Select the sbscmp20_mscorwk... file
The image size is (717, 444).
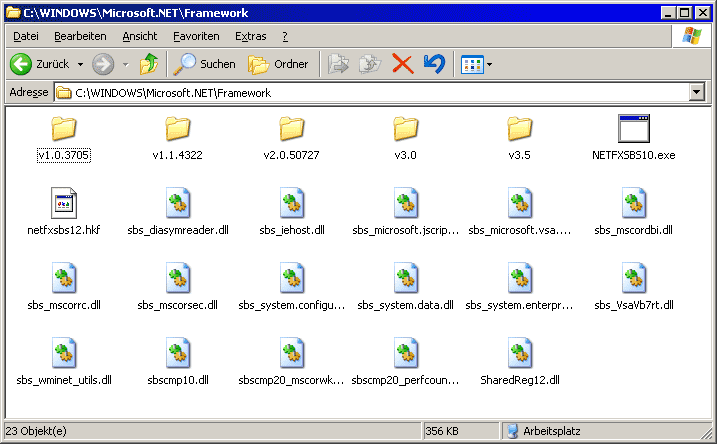pyautogui.click(x=291, y=362)
